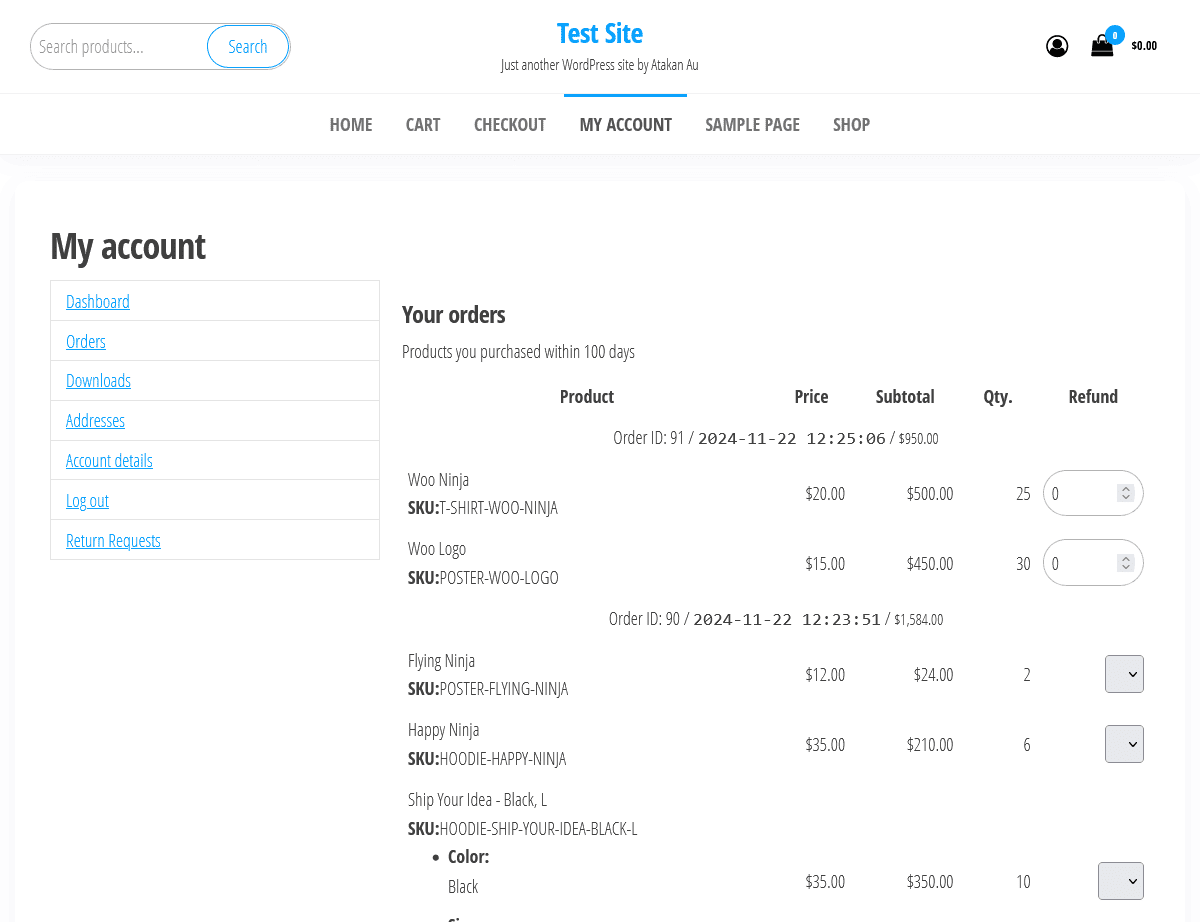Click the $350.00 subtotal value
Image resolution: width=1200 pixels, height=922 pixels.
(x=930, y=882)
